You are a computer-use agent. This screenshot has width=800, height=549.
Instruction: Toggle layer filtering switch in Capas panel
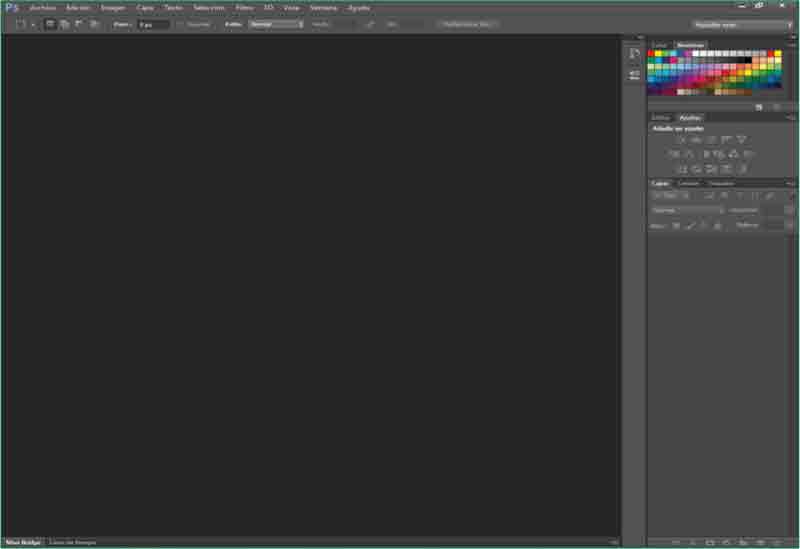coord(788,195)
